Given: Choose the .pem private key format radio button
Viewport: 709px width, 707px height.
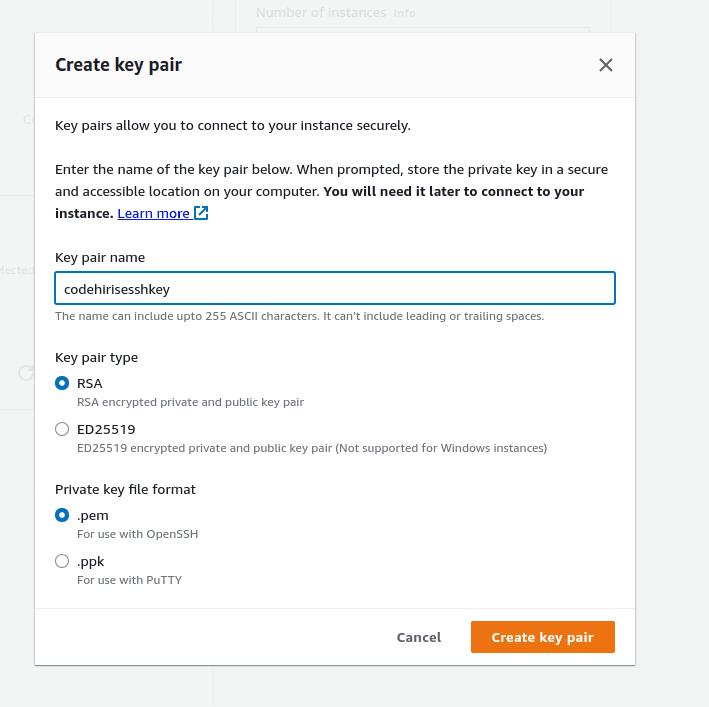Looking at the screenshot, I should click(62, 515).
